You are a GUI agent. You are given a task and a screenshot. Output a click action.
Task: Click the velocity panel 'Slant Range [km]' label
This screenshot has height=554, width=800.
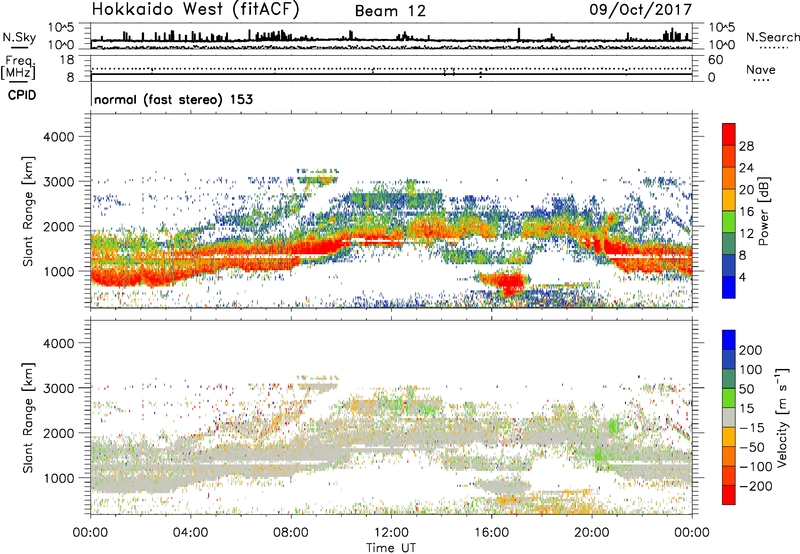pyautogui.click(x=28, y=417)
